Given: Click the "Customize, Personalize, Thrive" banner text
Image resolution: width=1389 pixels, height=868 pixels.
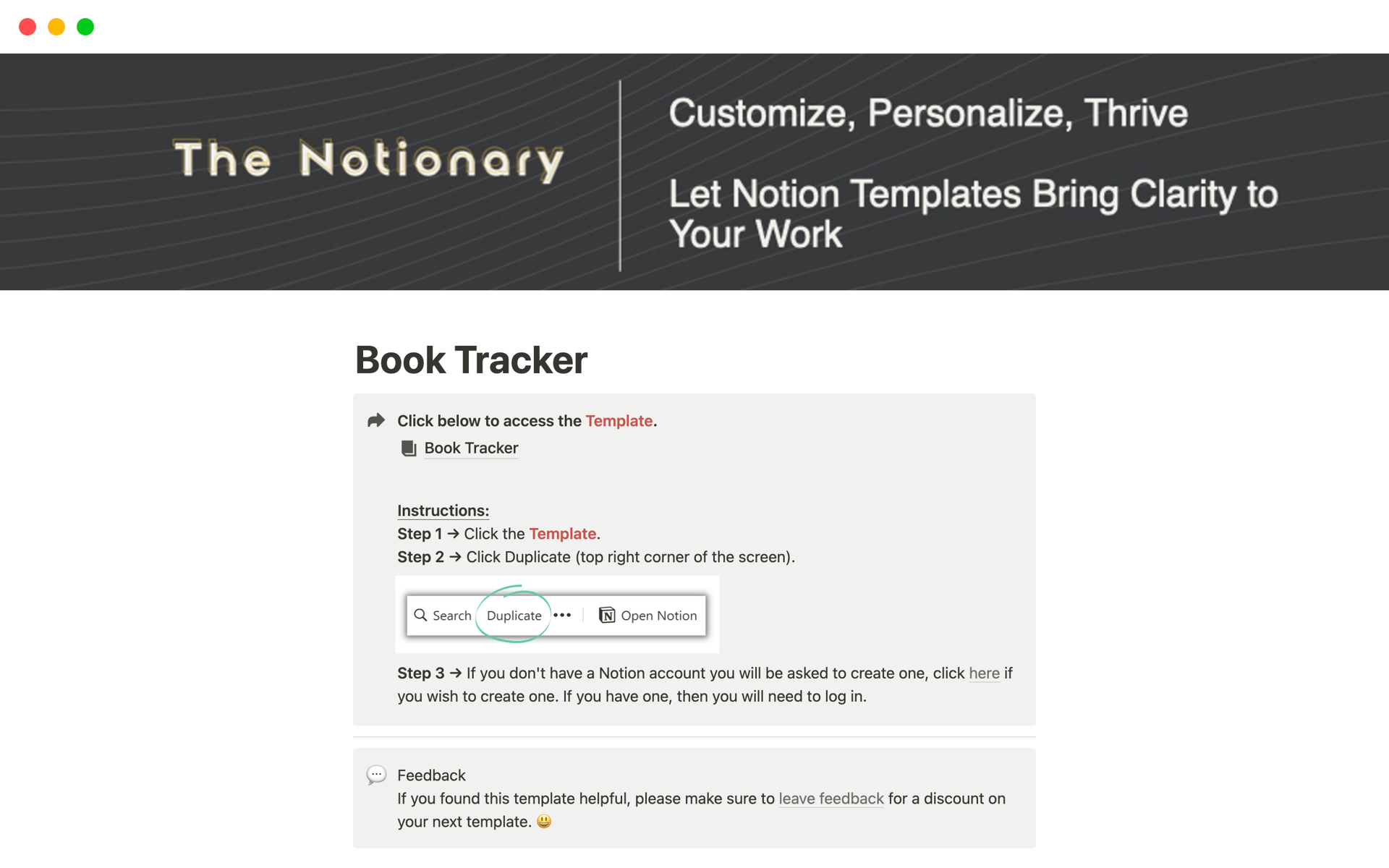Looking at the screenshot, I should (928, 113).
